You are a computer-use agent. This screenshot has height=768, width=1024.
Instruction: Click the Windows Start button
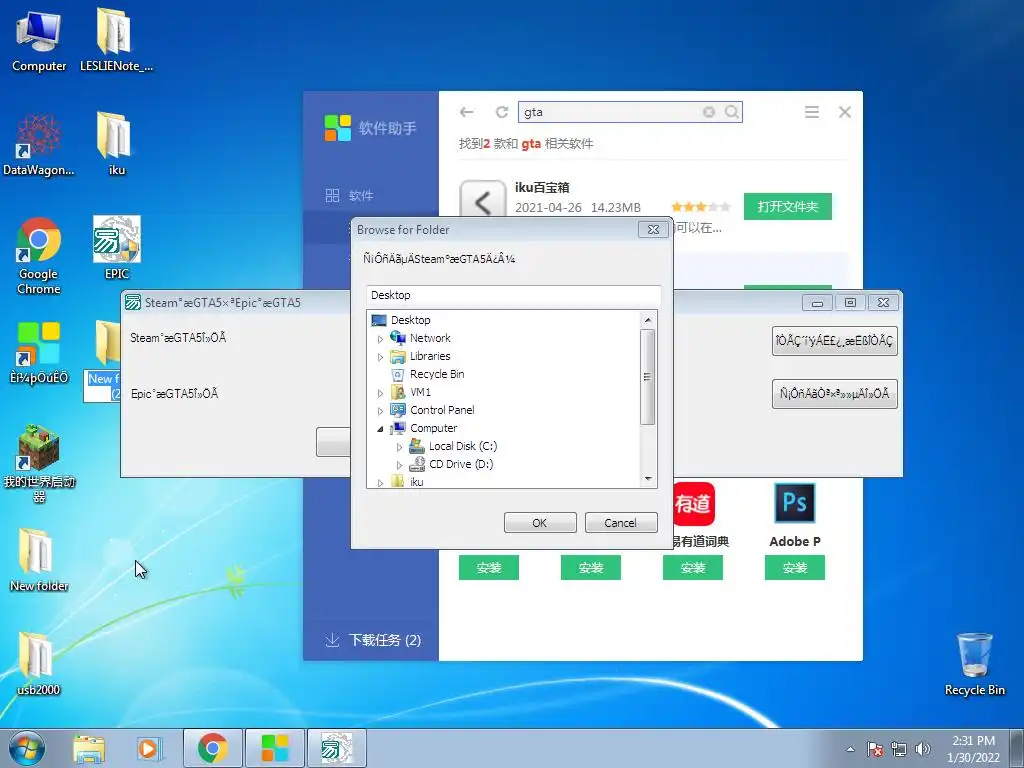pyautogui.click(x=27, y=748)
